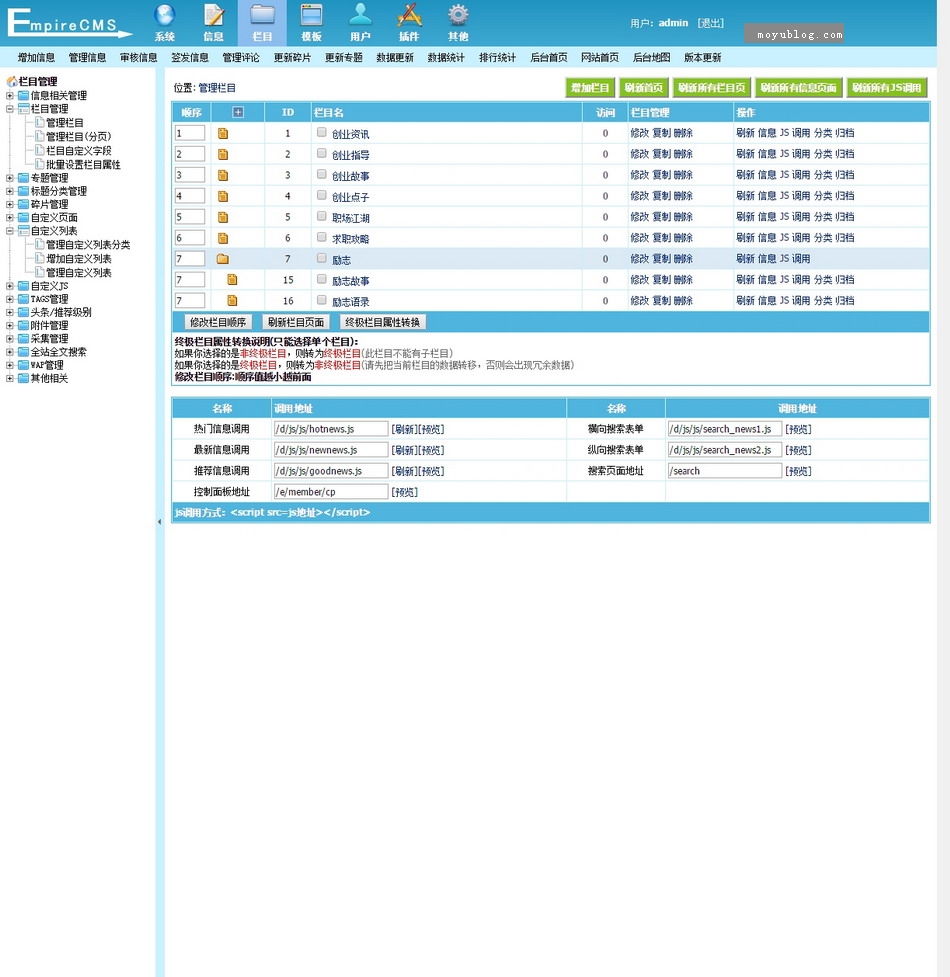Image resolution: width=950 pixels, height=977 pixels.
Task: Click the page icon next to 批量设置栏目属性
Action: pyautogui.click(x=40, y=164)
